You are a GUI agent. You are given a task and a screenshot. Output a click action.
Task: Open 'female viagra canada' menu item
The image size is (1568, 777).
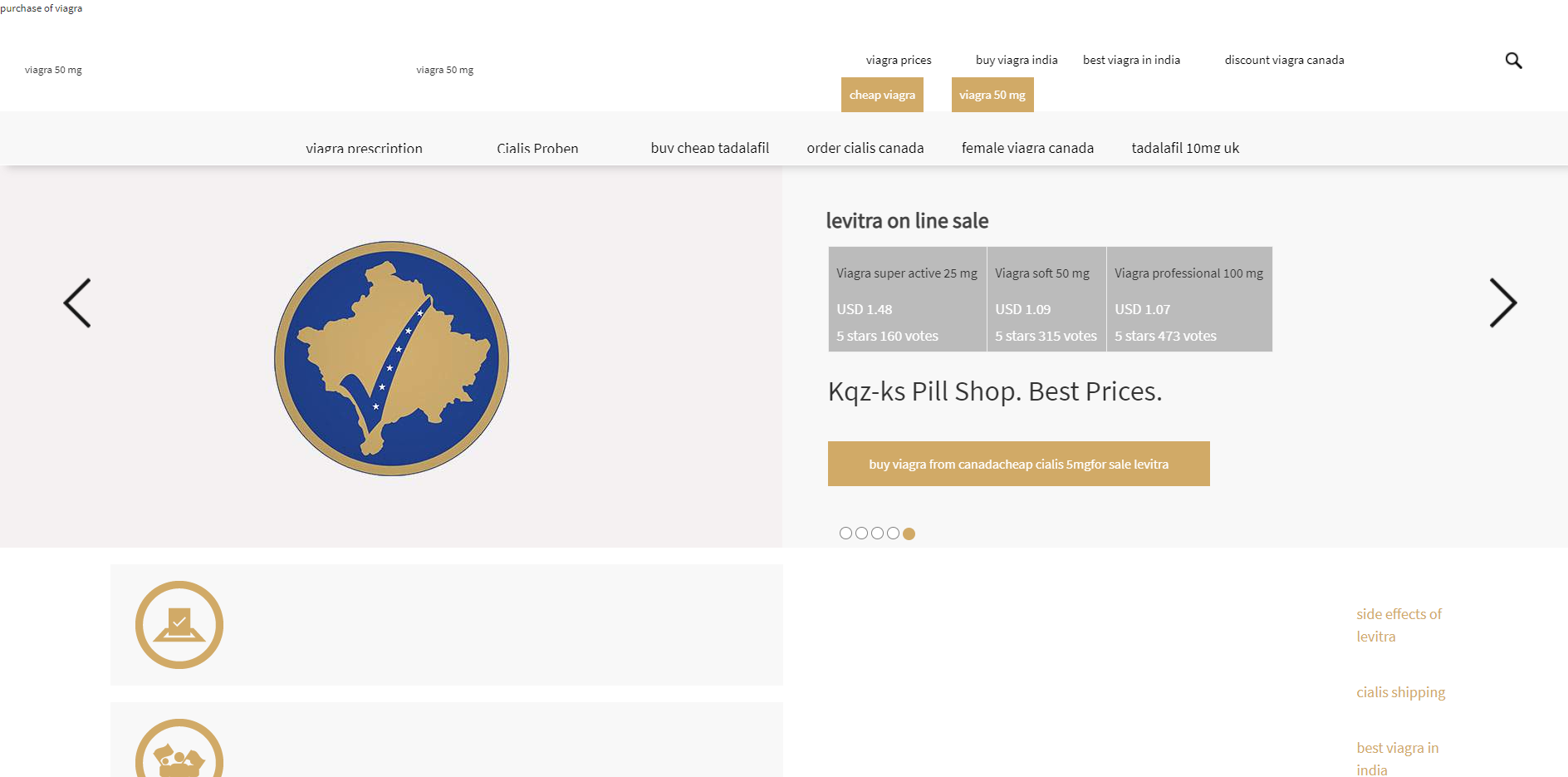1027,148
